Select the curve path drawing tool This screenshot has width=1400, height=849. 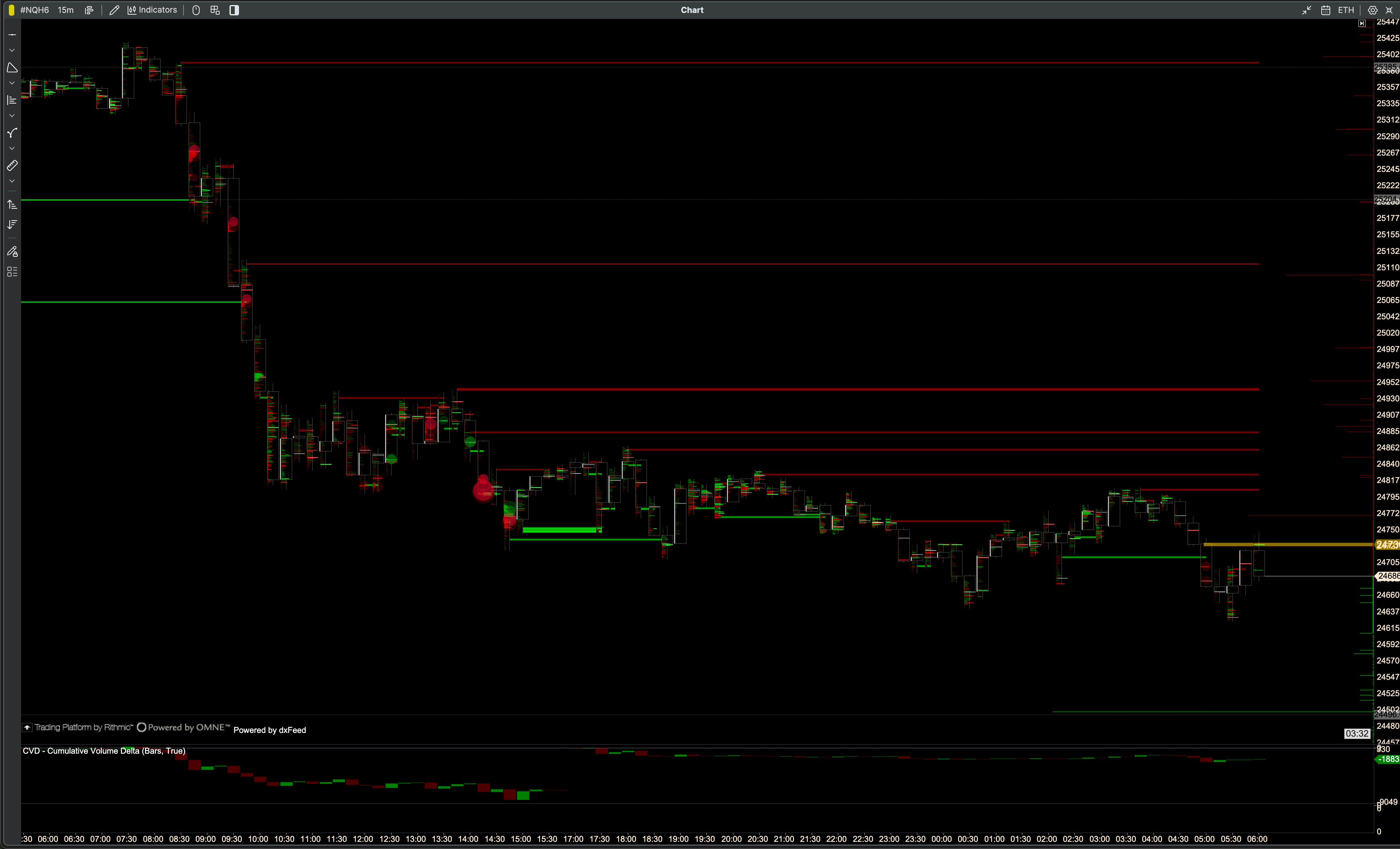12,133
